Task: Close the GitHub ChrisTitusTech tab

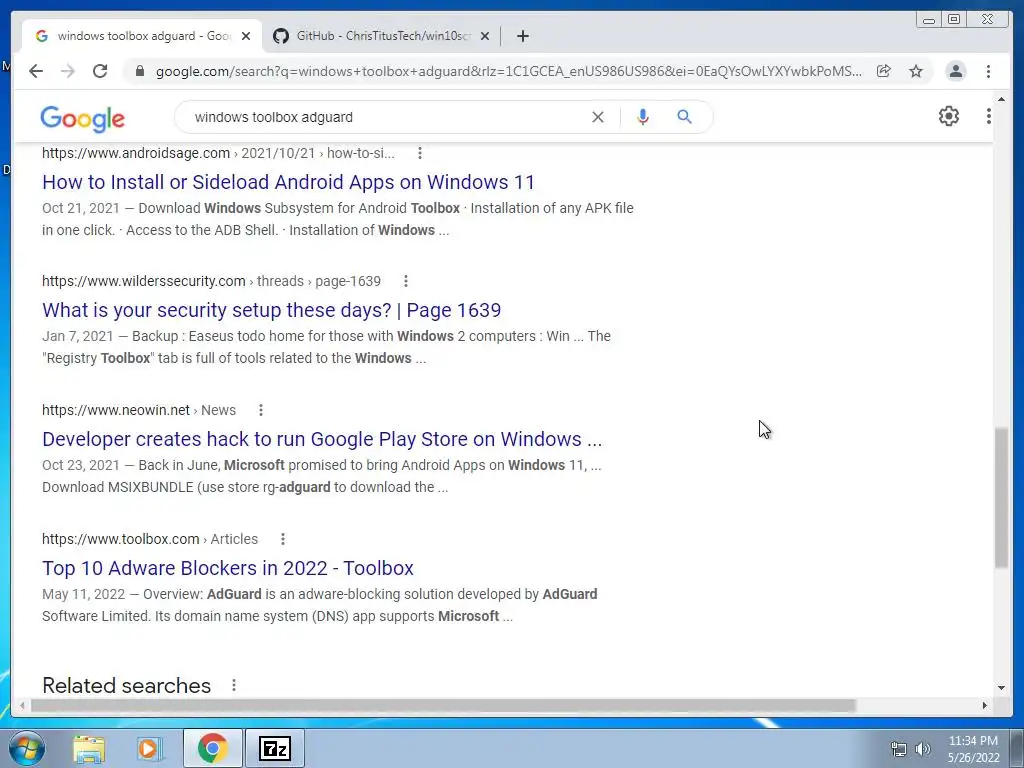Action: point(485,36)
